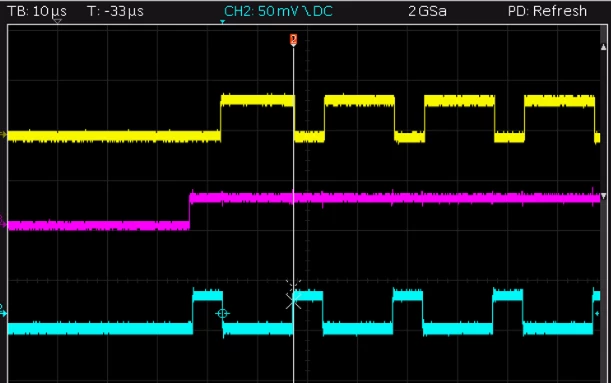Click the PD: Refresh status text
611x383 pixels.
tap(547, 11)
